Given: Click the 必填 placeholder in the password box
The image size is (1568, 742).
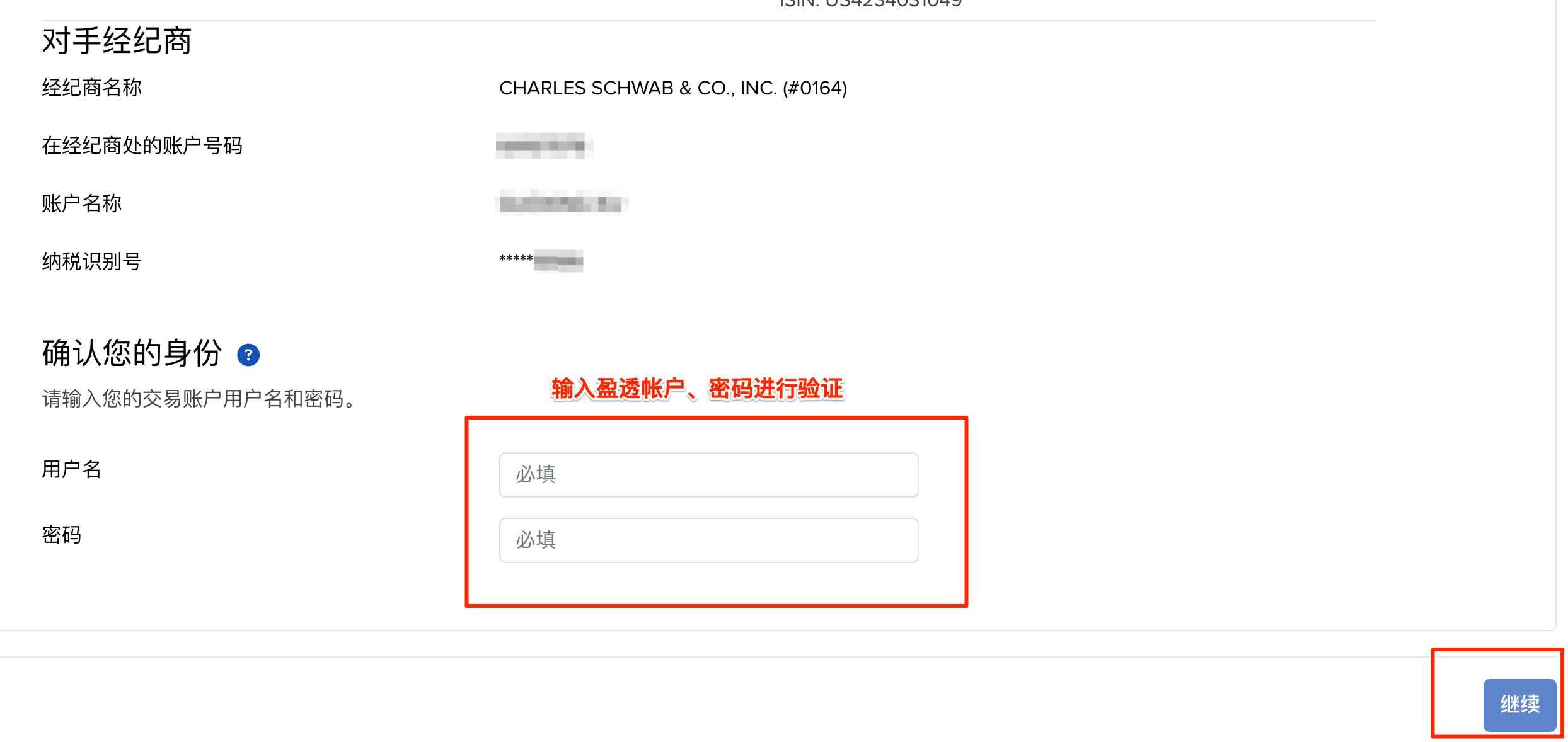Looking at the screenshot, I should 536,540.
